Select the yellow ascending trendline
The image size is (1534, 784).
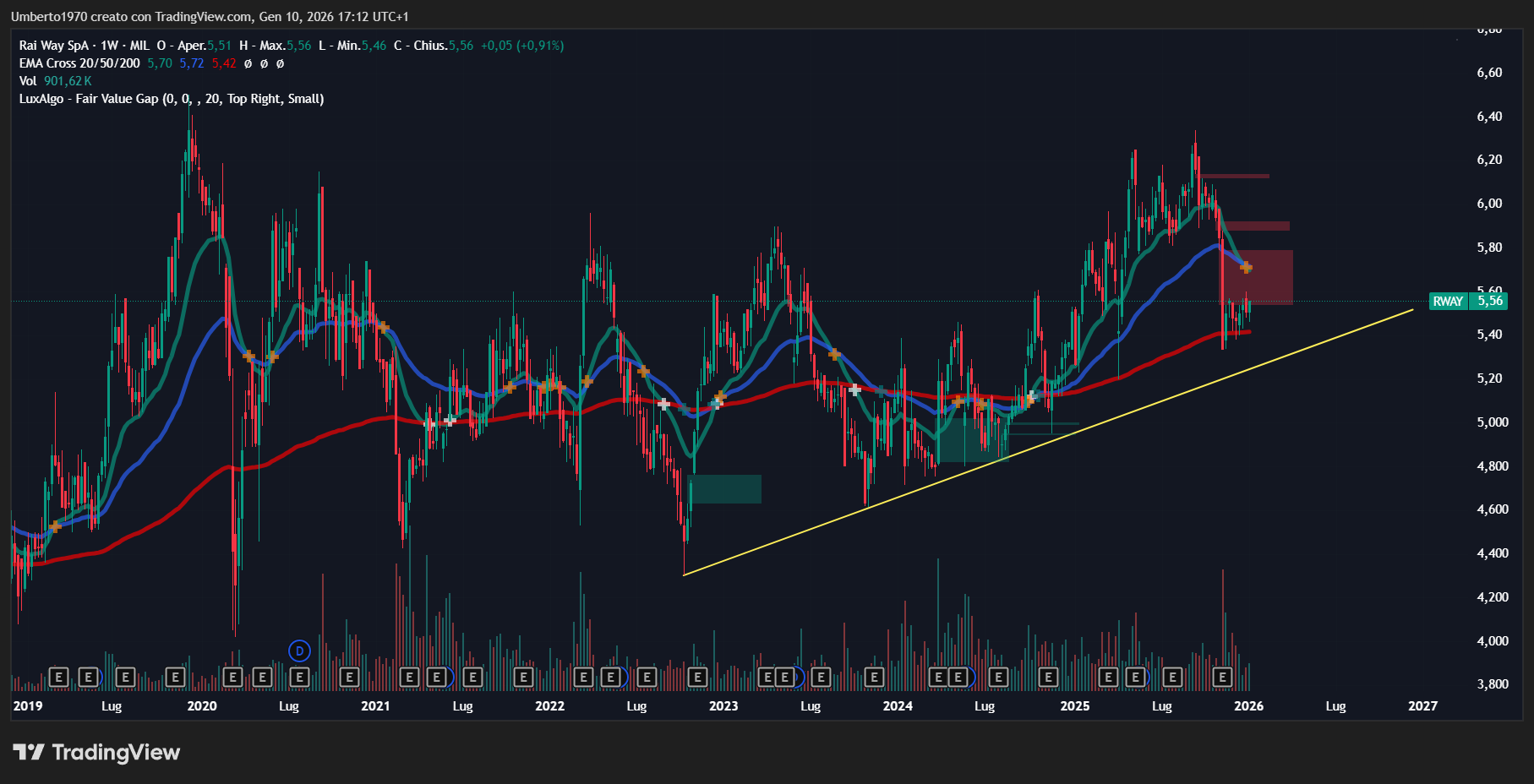pyautogui.click(x=1048, y=442)
